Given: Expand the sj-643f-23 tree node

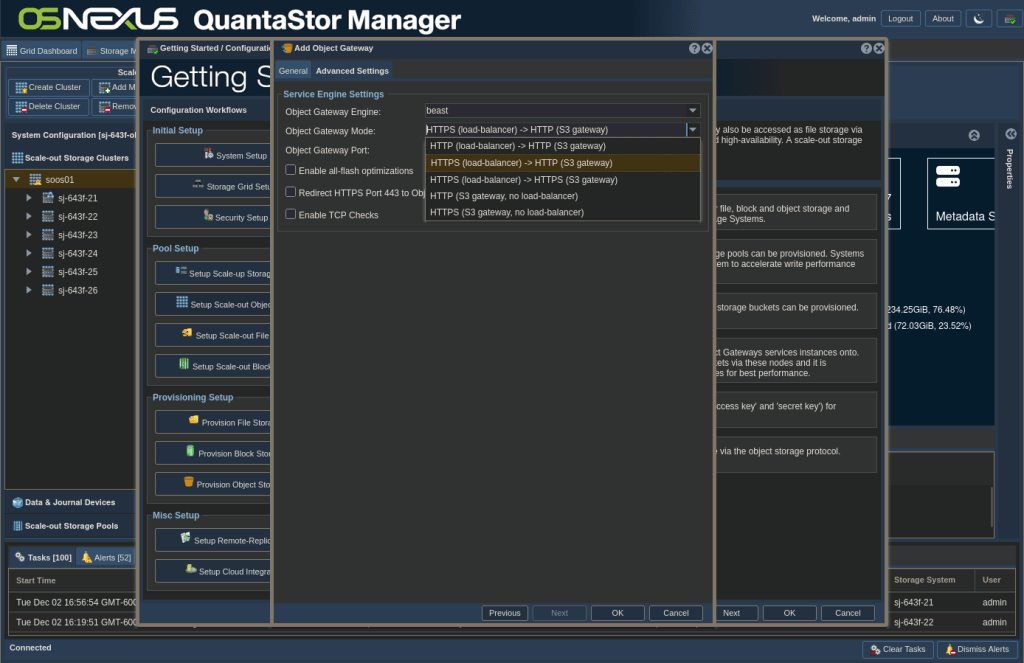Looking at the screenshot, I should click(x=29, y=235).
